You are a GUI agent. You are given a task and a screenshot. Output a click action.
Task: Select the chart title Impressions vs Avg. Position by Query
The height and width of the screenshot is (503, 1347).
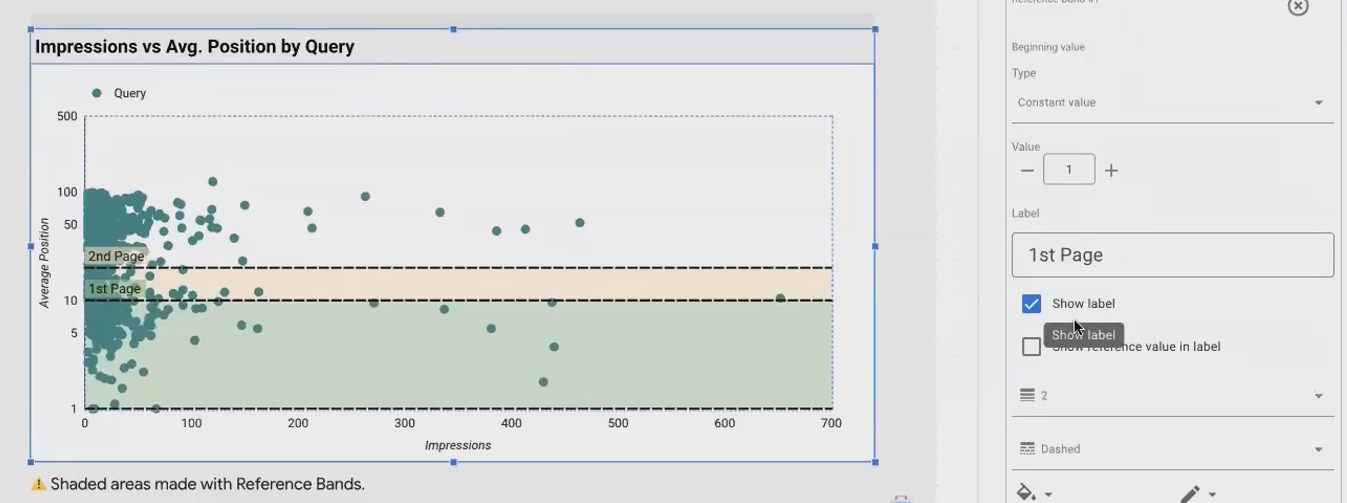point(195,47)
